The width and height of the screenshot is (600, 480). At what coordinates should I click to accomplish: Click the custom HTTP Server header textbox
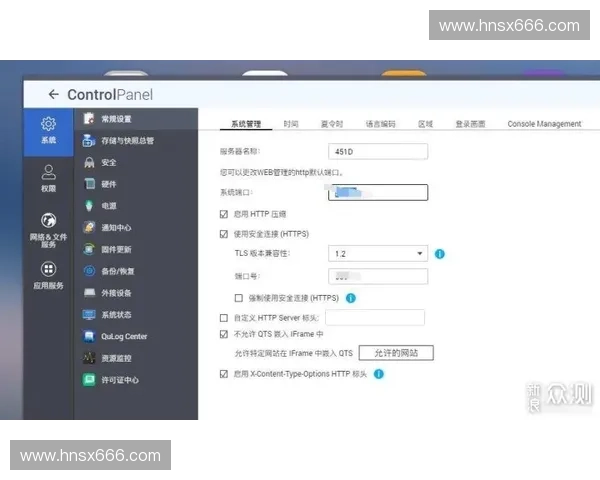coord(375,318)
